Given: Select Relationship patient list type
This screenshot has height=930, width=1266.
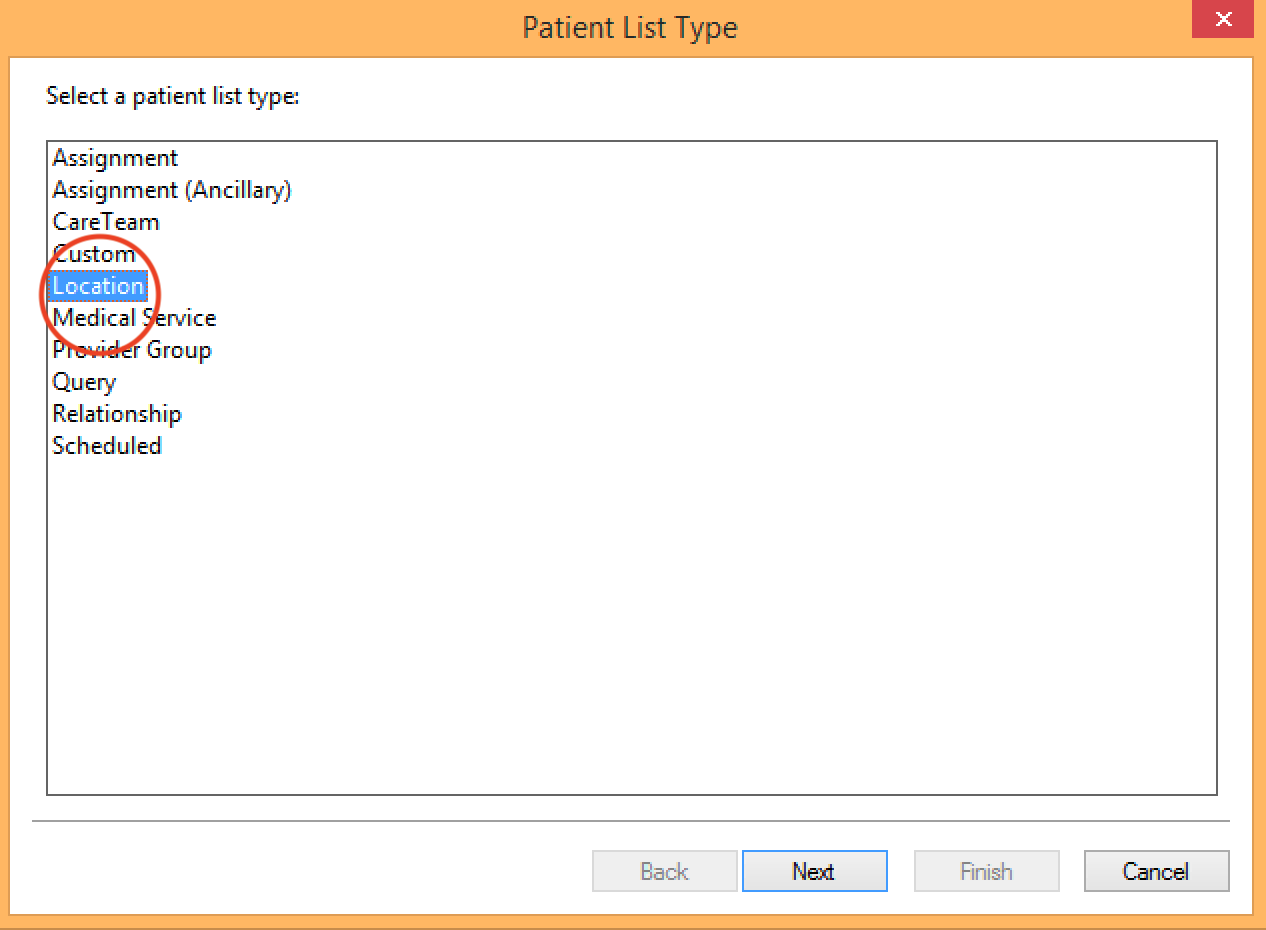Looking at the screenshot, I should point(117,414).
